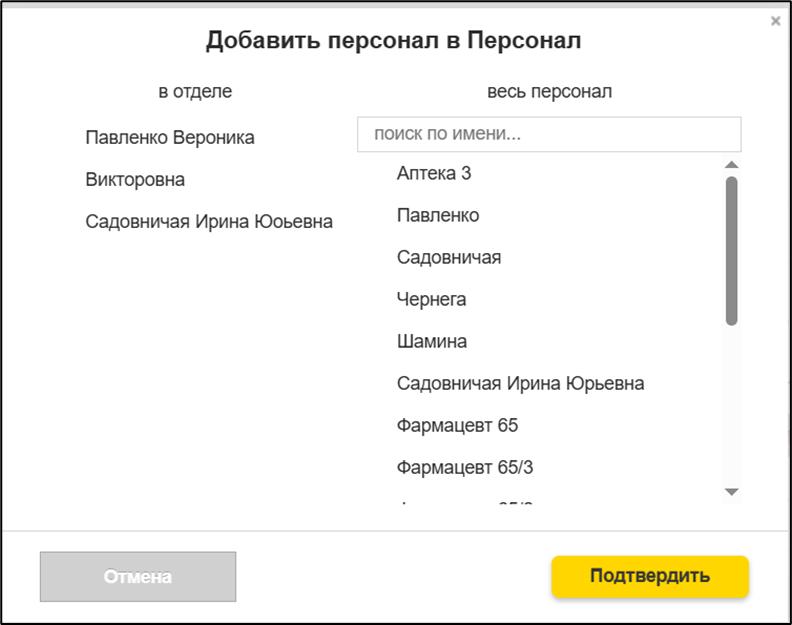792x625 pixels.
Task: Choose 'Павленко' from the весь персонал list
Action: pos(438,215)
